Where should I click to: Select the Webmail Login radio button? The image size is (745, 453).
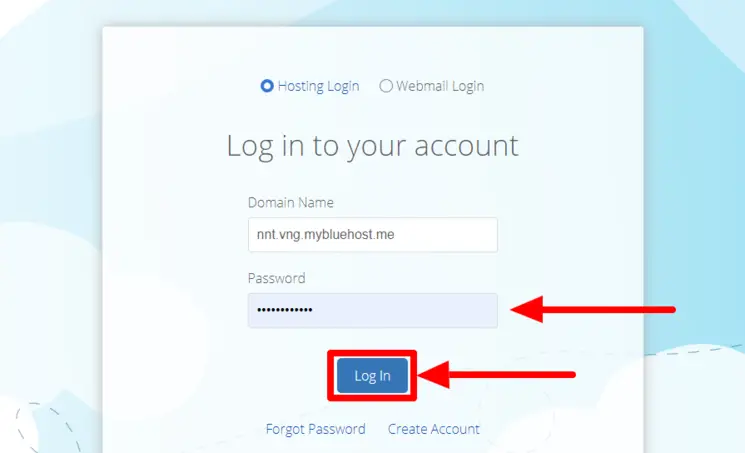coord(386,86)
